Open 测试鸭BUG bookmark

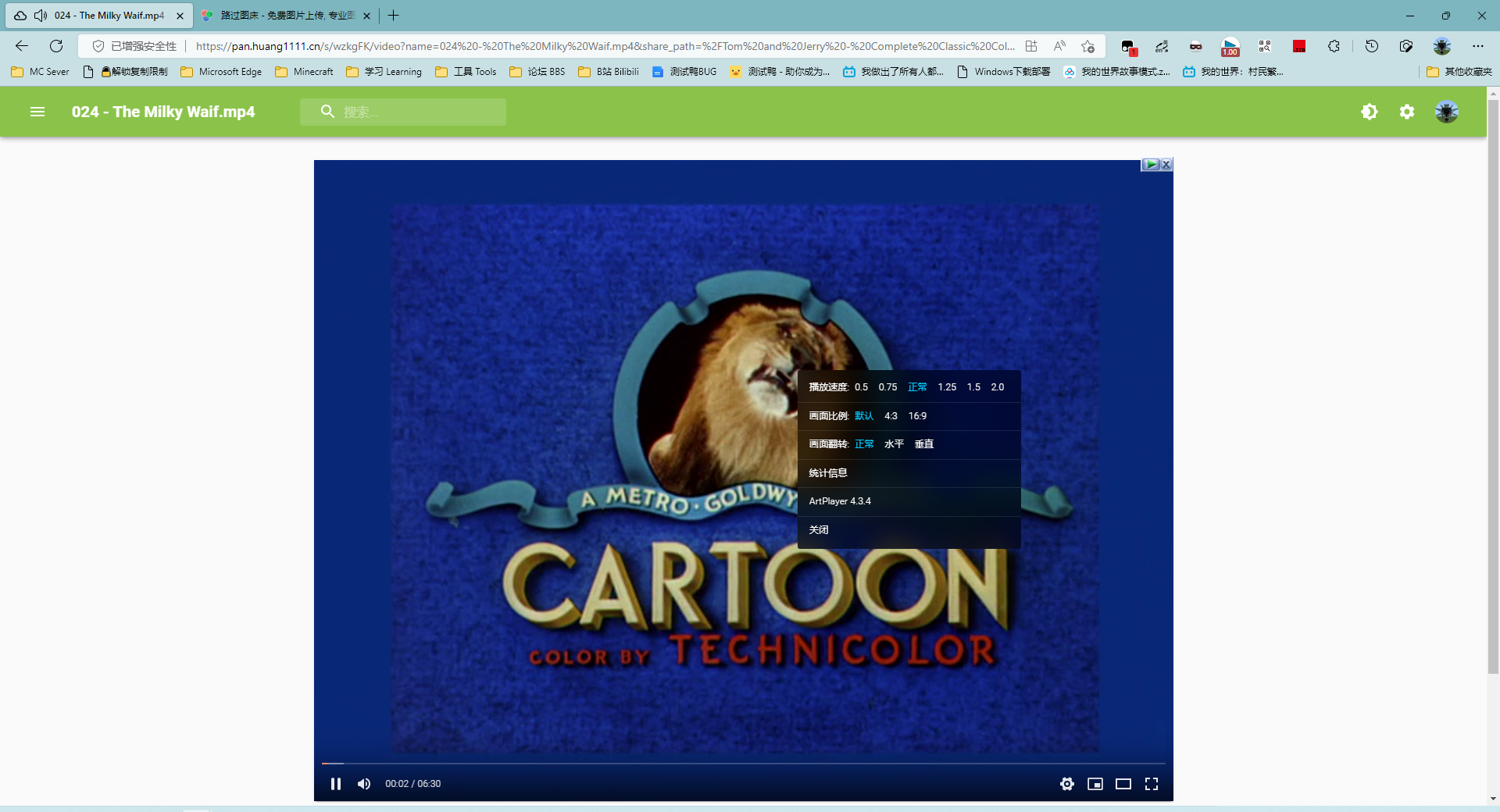point(684,72)
